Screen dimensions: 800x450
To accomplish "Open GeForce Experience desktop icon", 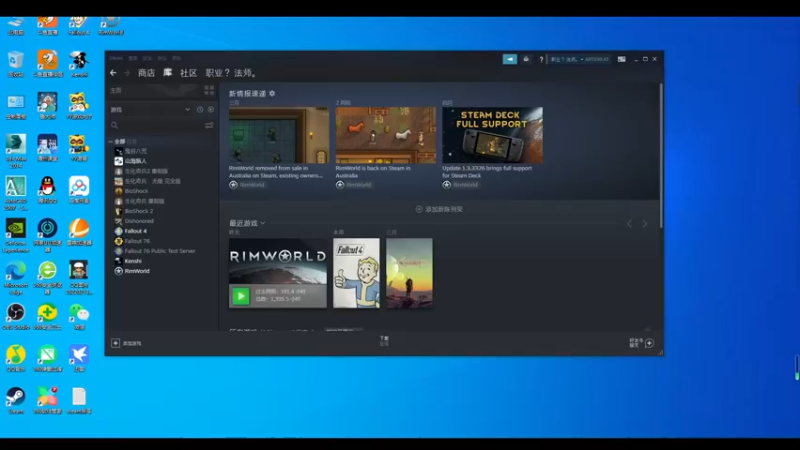I will pos(16,236).
